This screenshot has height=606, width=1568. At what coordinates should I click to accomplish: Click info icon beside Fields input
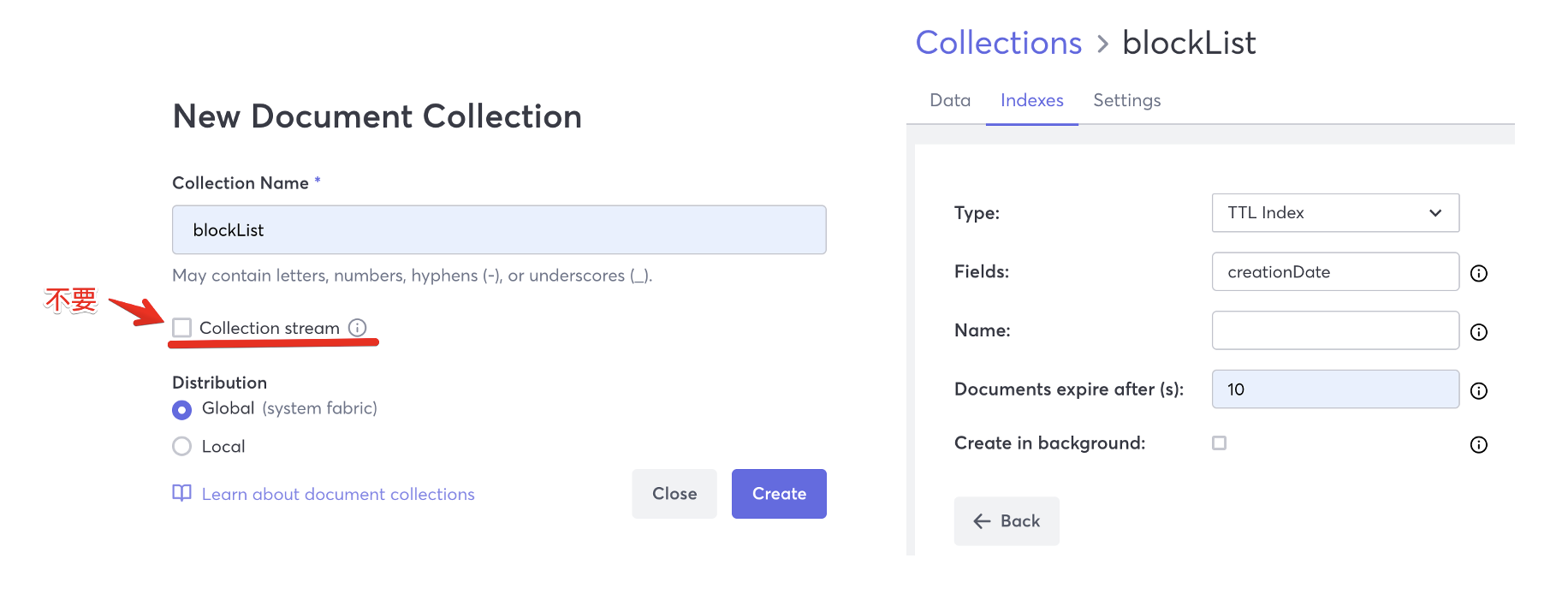(1478, 273)
